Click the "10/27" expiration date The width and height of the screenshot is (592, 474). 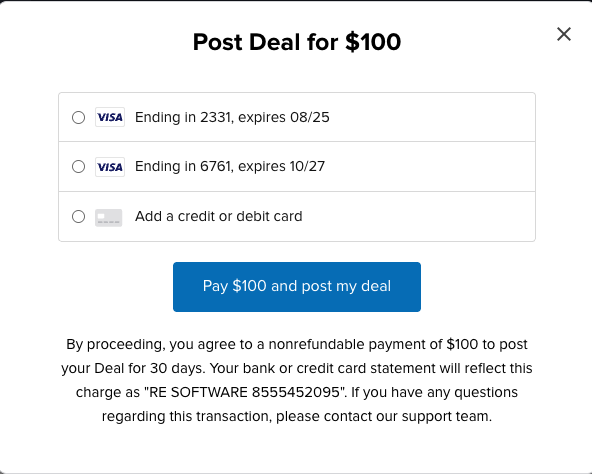coord(307,167)
